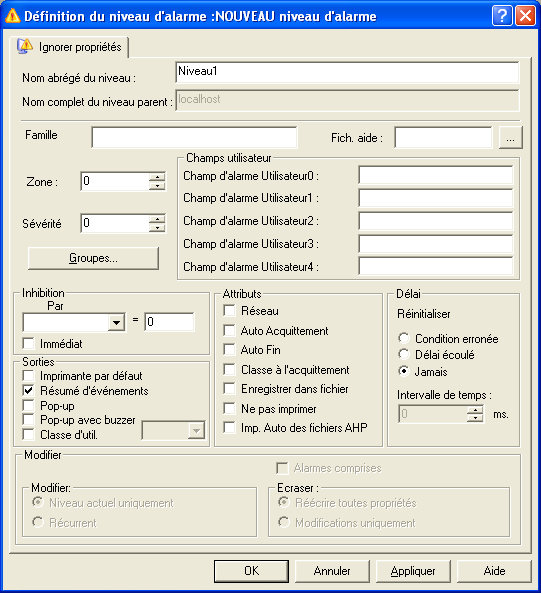Uncheck Résumé d'événements output
541x593 pixels.
28,390
